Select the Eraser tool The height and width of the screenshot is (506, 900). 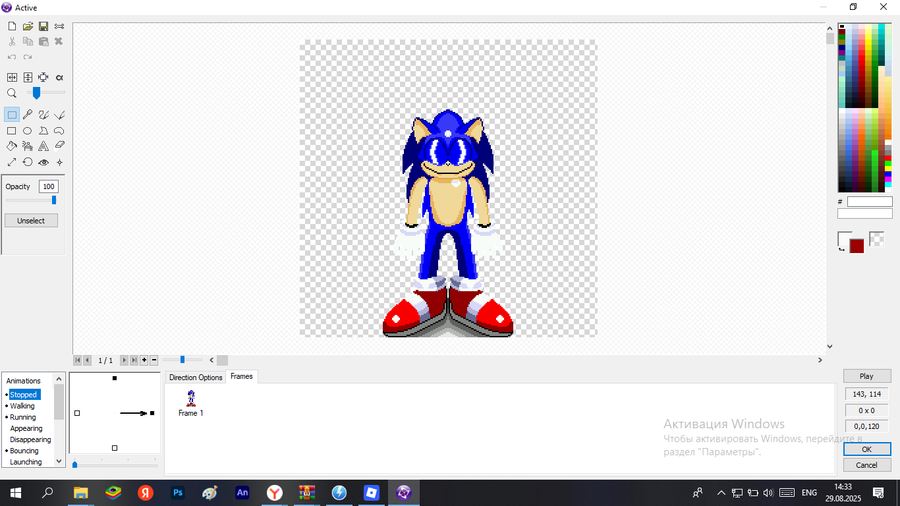pos(59,146)
